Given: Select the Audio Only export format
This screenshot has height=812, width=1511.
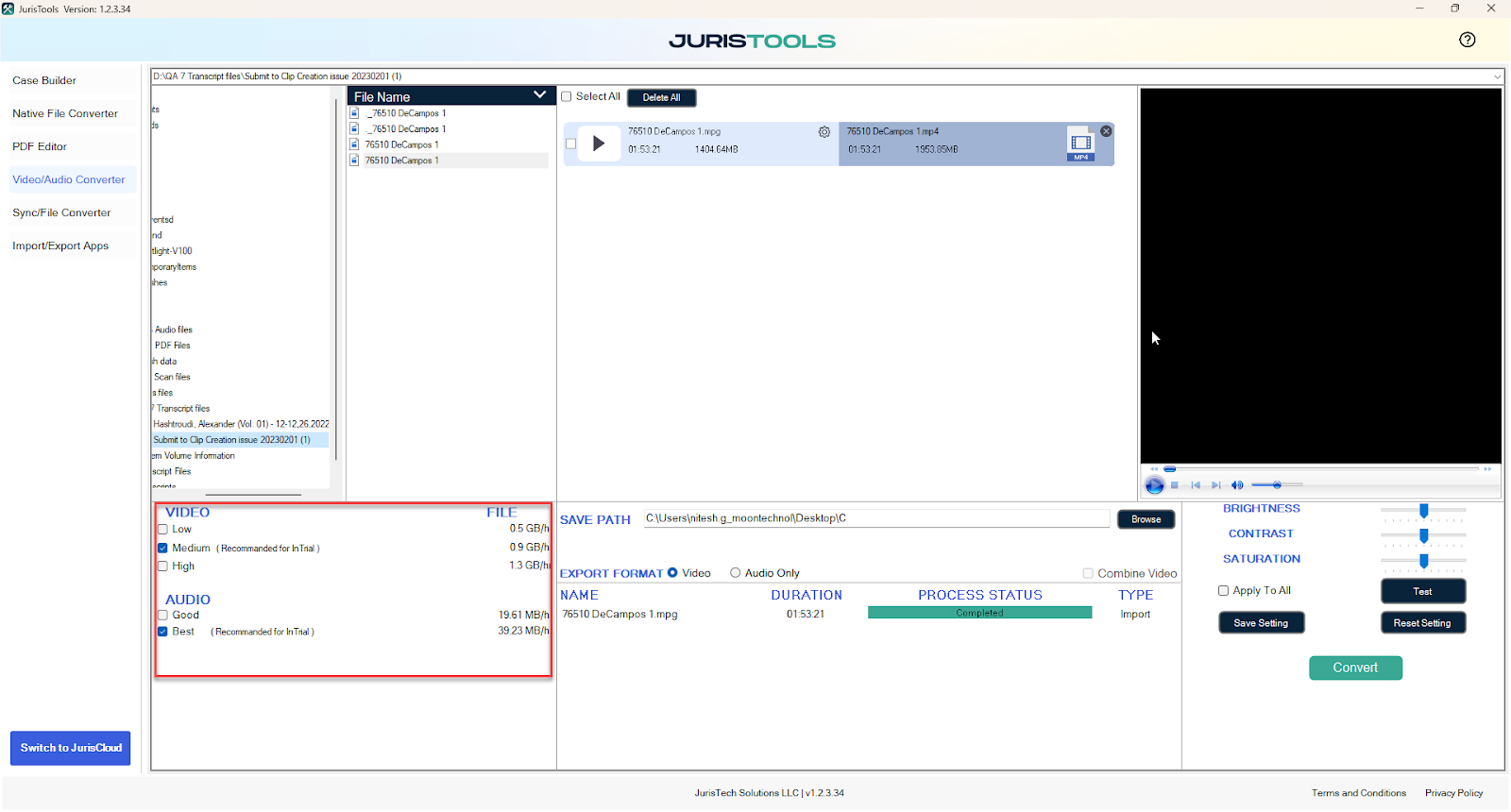Looking at the screenshot, I should [x=735, y=572].
